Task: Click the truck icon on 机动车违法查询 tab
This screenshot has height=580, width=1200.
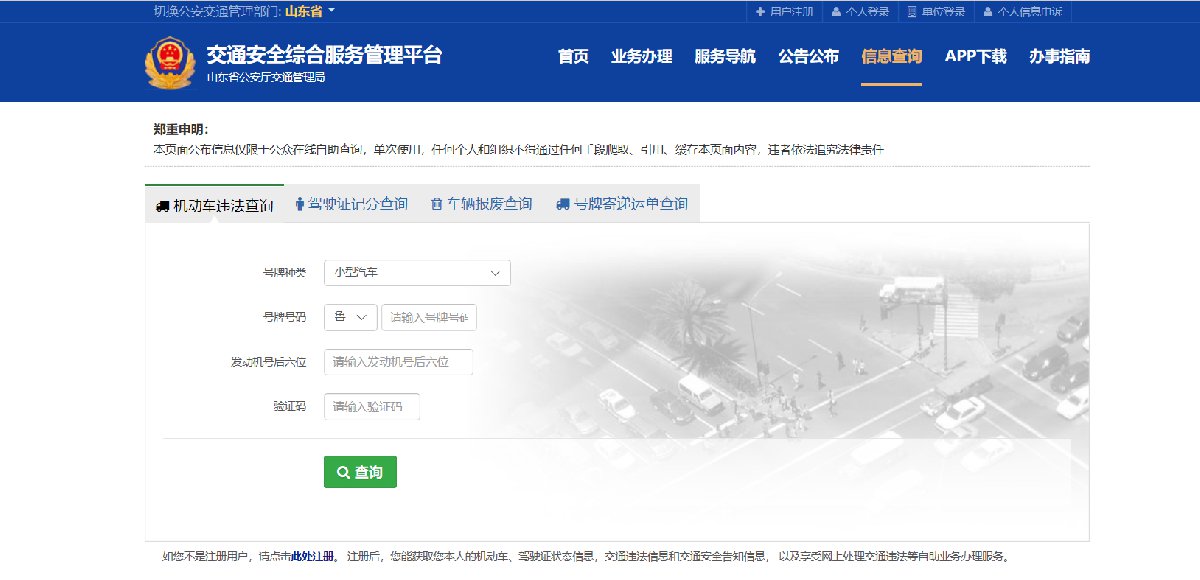Action: (x=162, y=206)
